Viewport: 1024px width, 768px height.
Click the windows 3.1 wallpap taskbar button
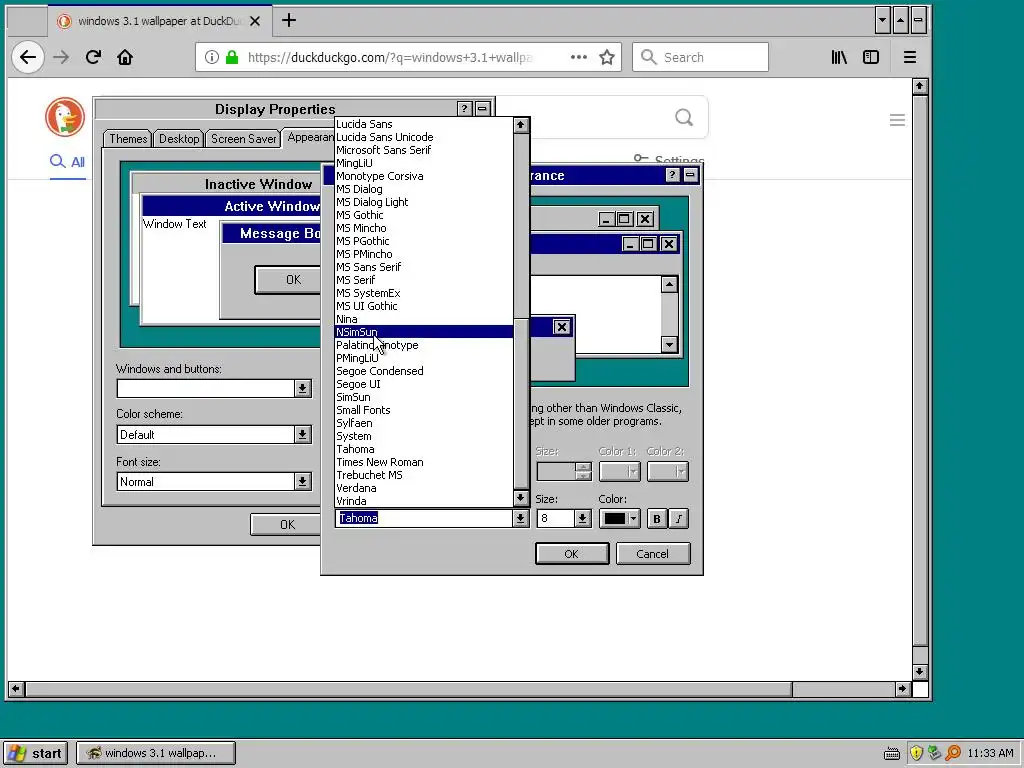155,753
